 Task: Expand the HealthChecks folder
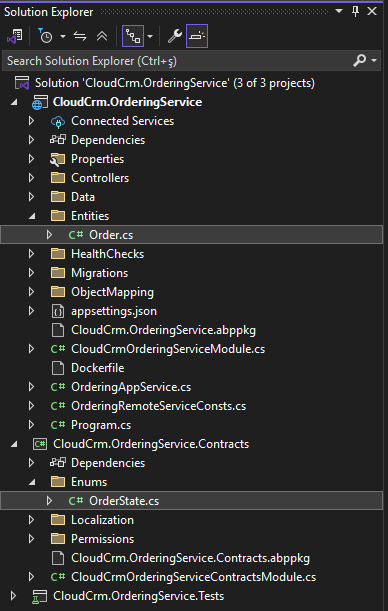tap(32, 254)
